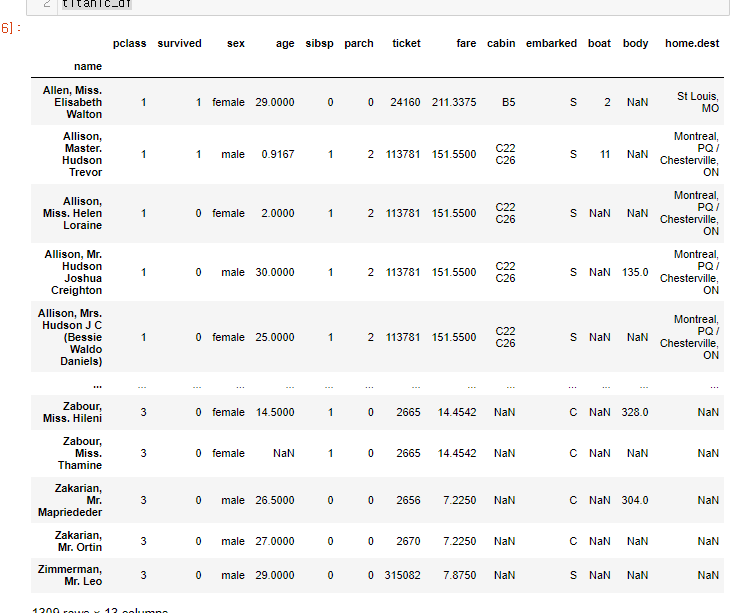
Task: Select row Allison, Master. Hudson Trevor
Action: [377, 154]
